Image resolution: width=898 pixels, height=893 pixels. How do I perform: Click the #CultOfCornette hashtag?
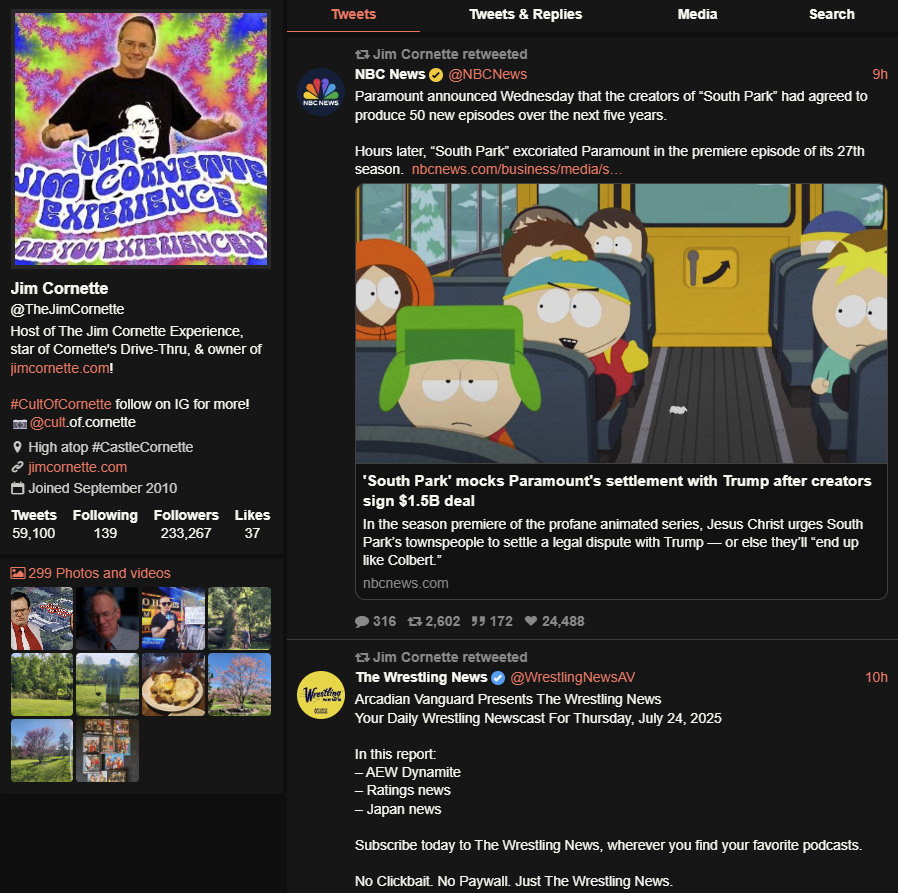tap(61, 404)
